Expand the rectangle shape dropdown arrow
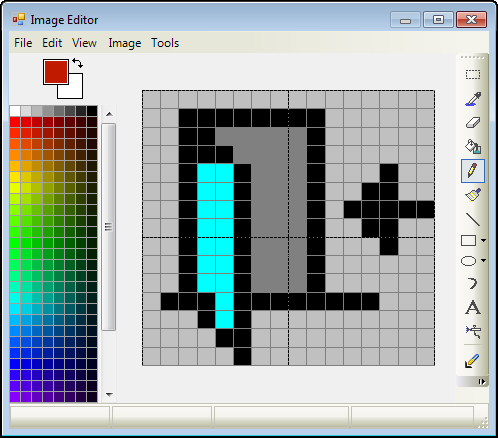The width and height of the screenshot is (498, 438). [x=483, y=240]
